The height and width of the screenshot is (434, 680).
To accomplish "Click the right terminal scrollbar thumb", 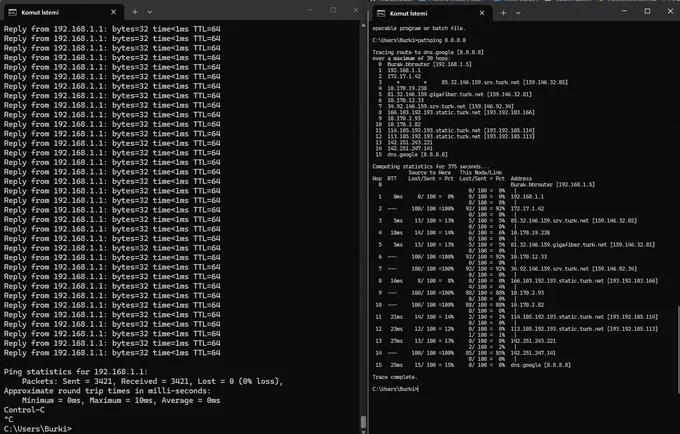I will (678, 350).
